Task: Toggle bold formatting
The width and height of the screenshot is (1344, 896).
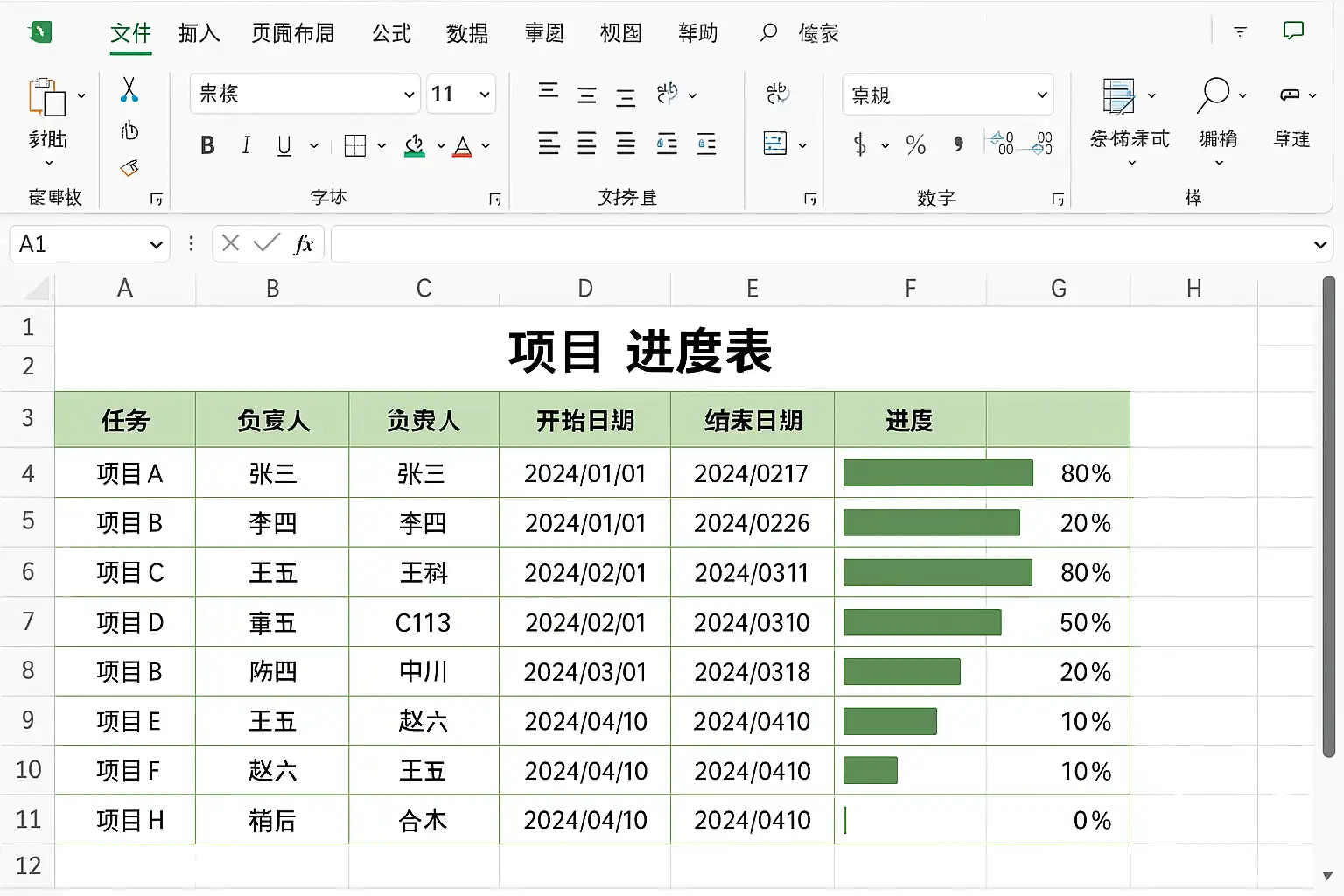Action: (x=207, y=145)
